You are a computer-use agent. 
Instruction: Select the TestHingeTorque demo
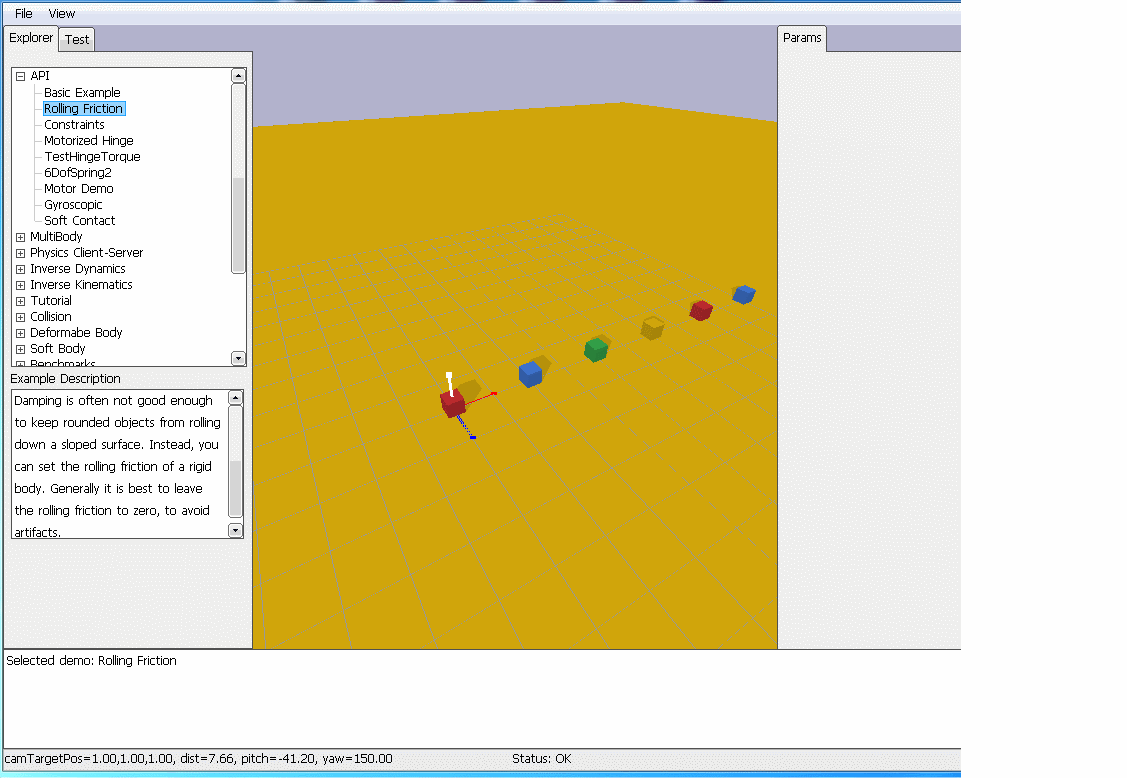(92, 157)
